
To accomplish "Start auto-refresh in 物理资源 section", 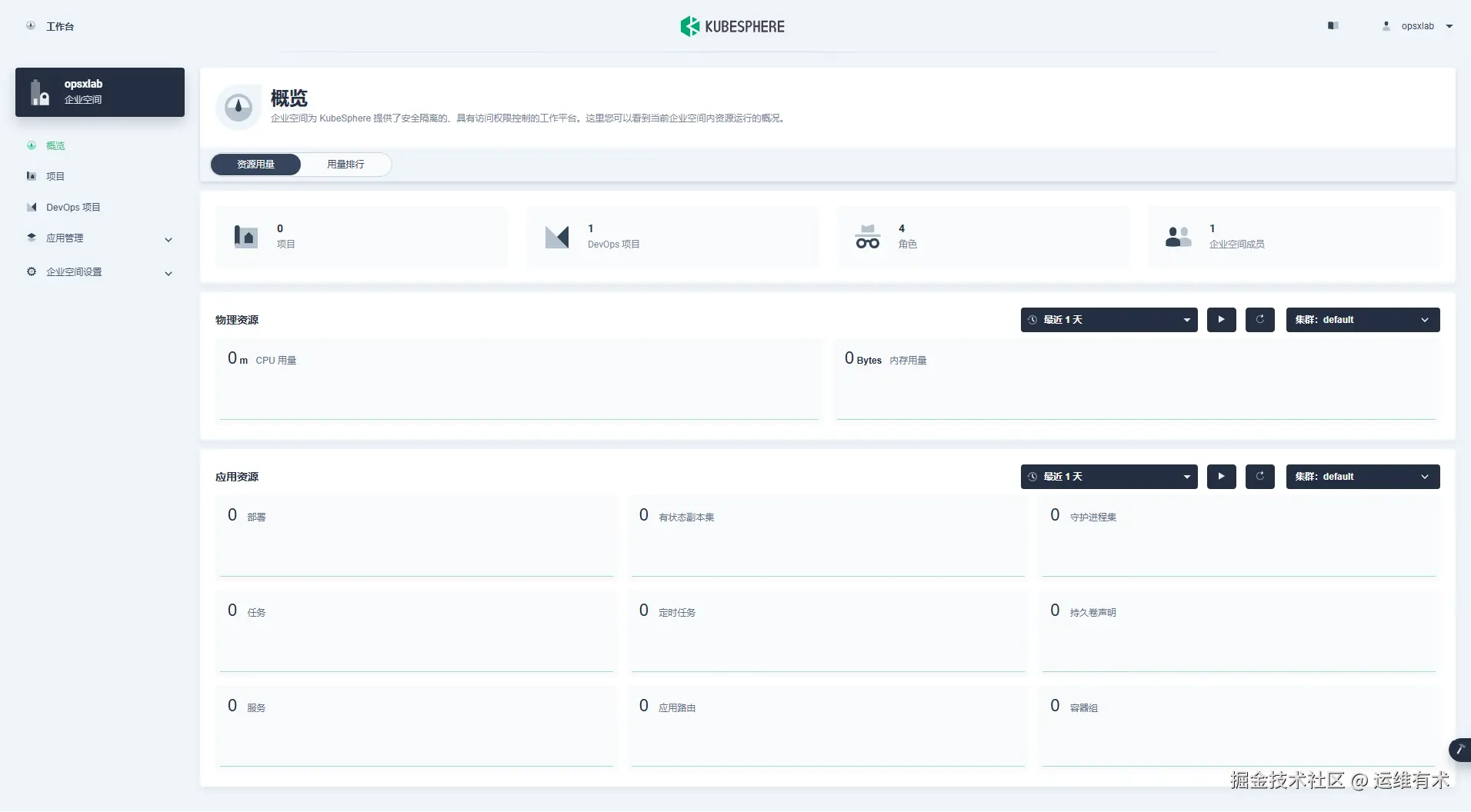I will pyautogui.click(x=1222, y=320).
